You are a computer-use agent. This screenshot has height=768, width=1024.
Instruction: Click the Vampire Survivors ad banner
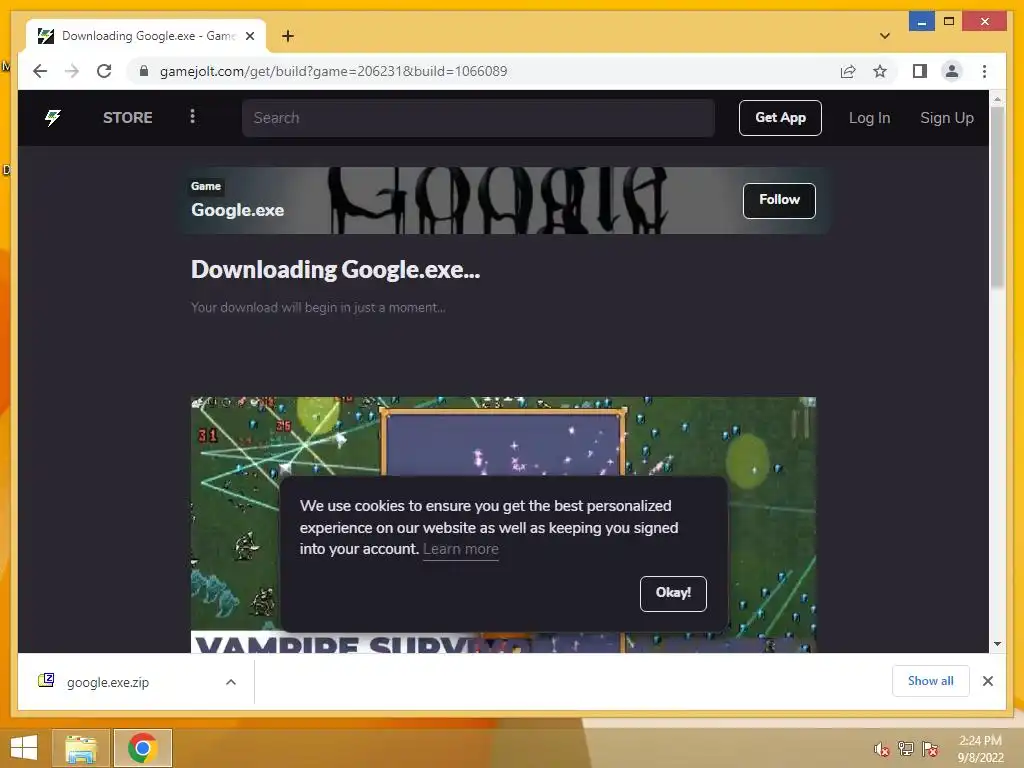[503, 524]
